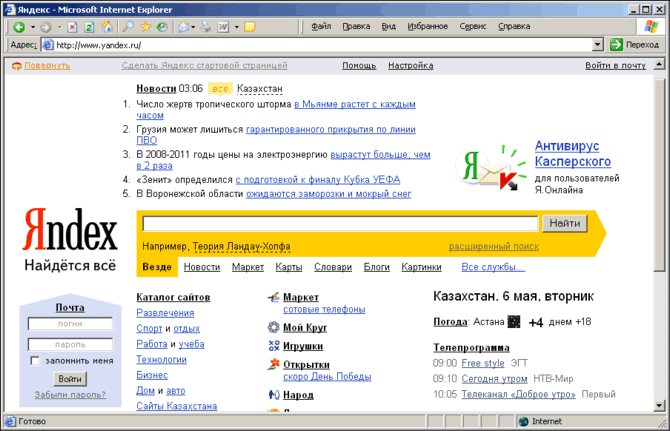This screenshot has width=670, height=431.
Task: Click the все news filter label
Action: coord(220,89)
